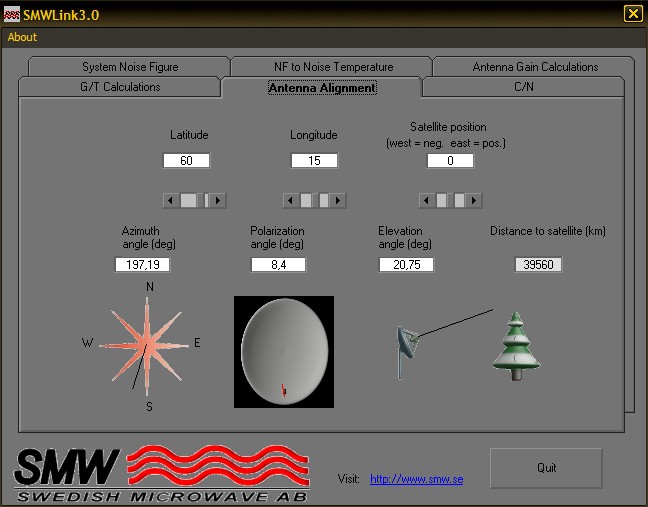648x507 pixels.
Task: Click the Quit button
Action: (546, 468)
